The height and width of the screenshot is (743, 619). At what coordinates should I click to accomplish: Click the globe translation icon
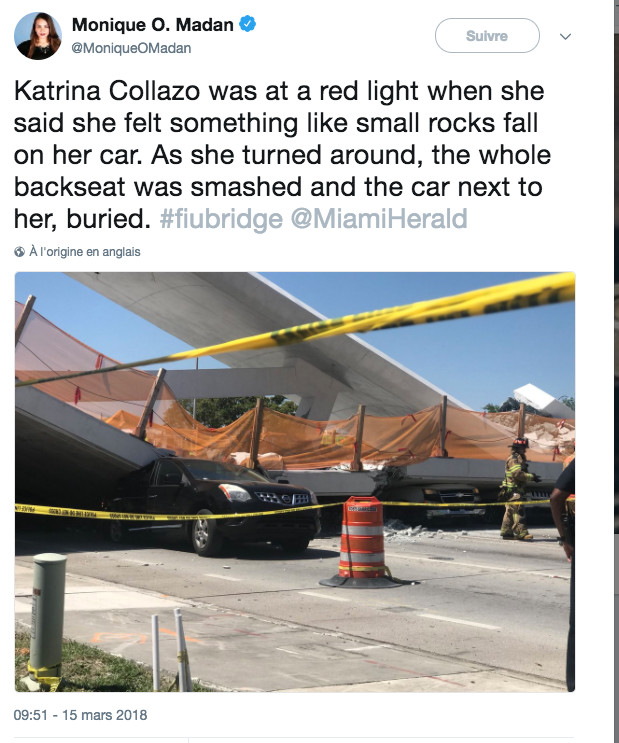[x=19, y=252]
